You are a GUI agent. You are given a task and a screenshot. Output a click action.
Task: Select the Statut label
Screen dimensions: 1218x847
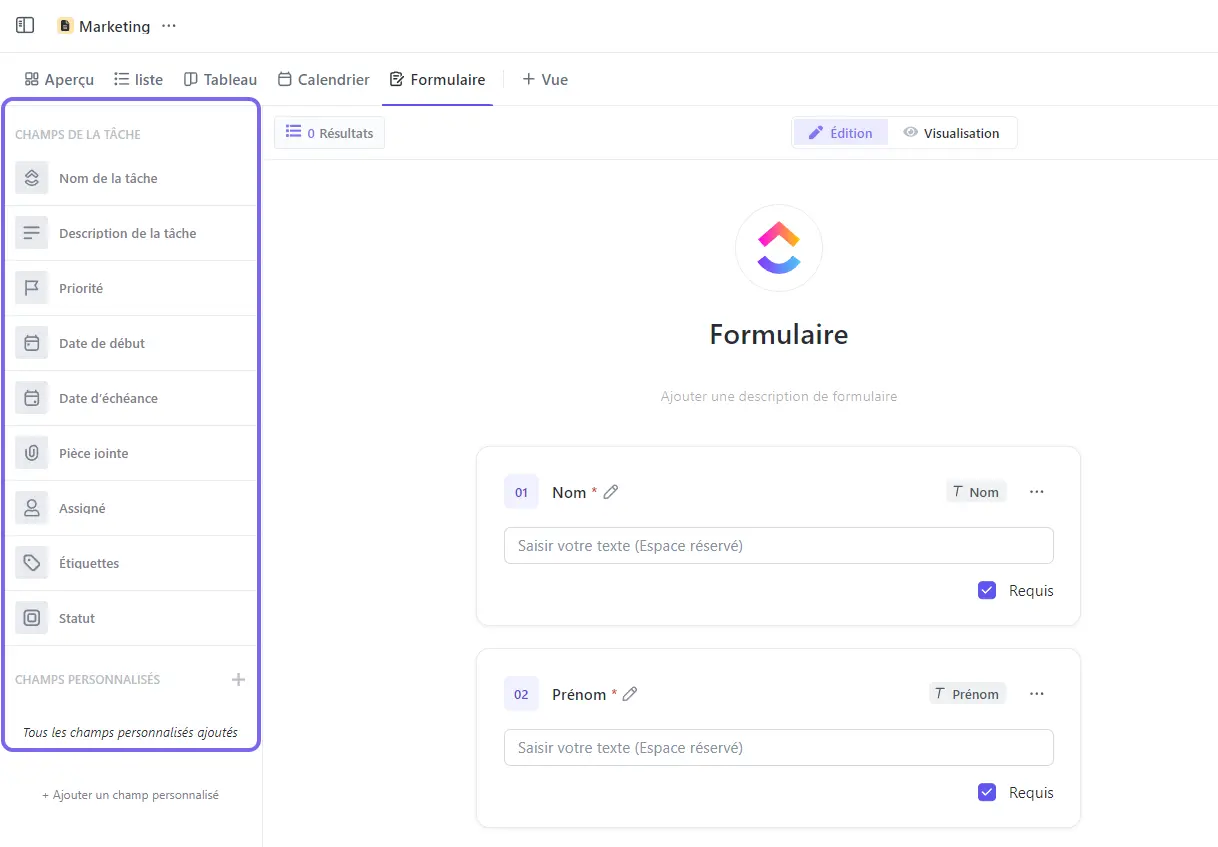pyautogui.click(x=77, y=618)
